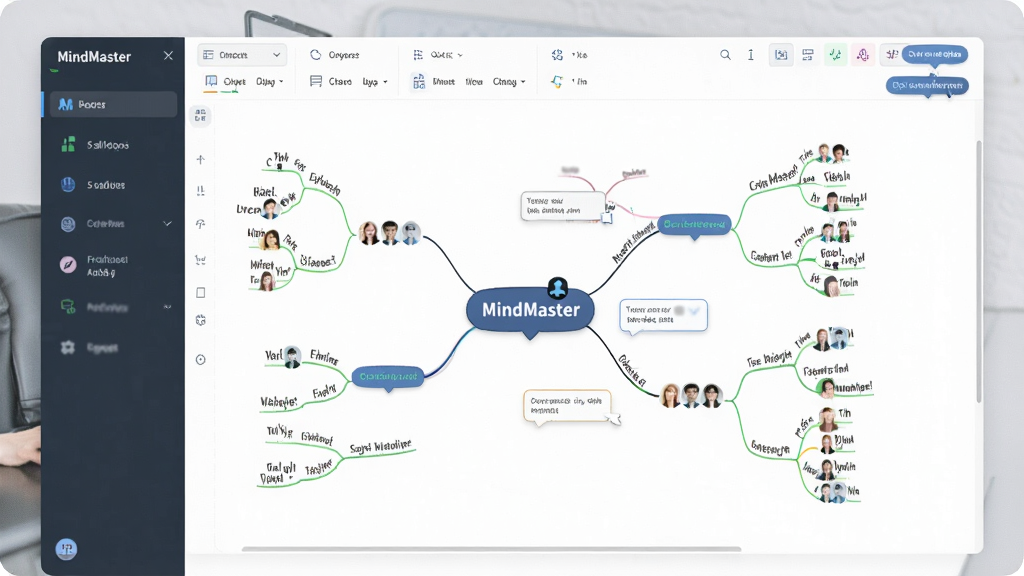1024x576 pixels.
Task: Click the three-avatar group on the upper-left branch
Action: point(390,233)
